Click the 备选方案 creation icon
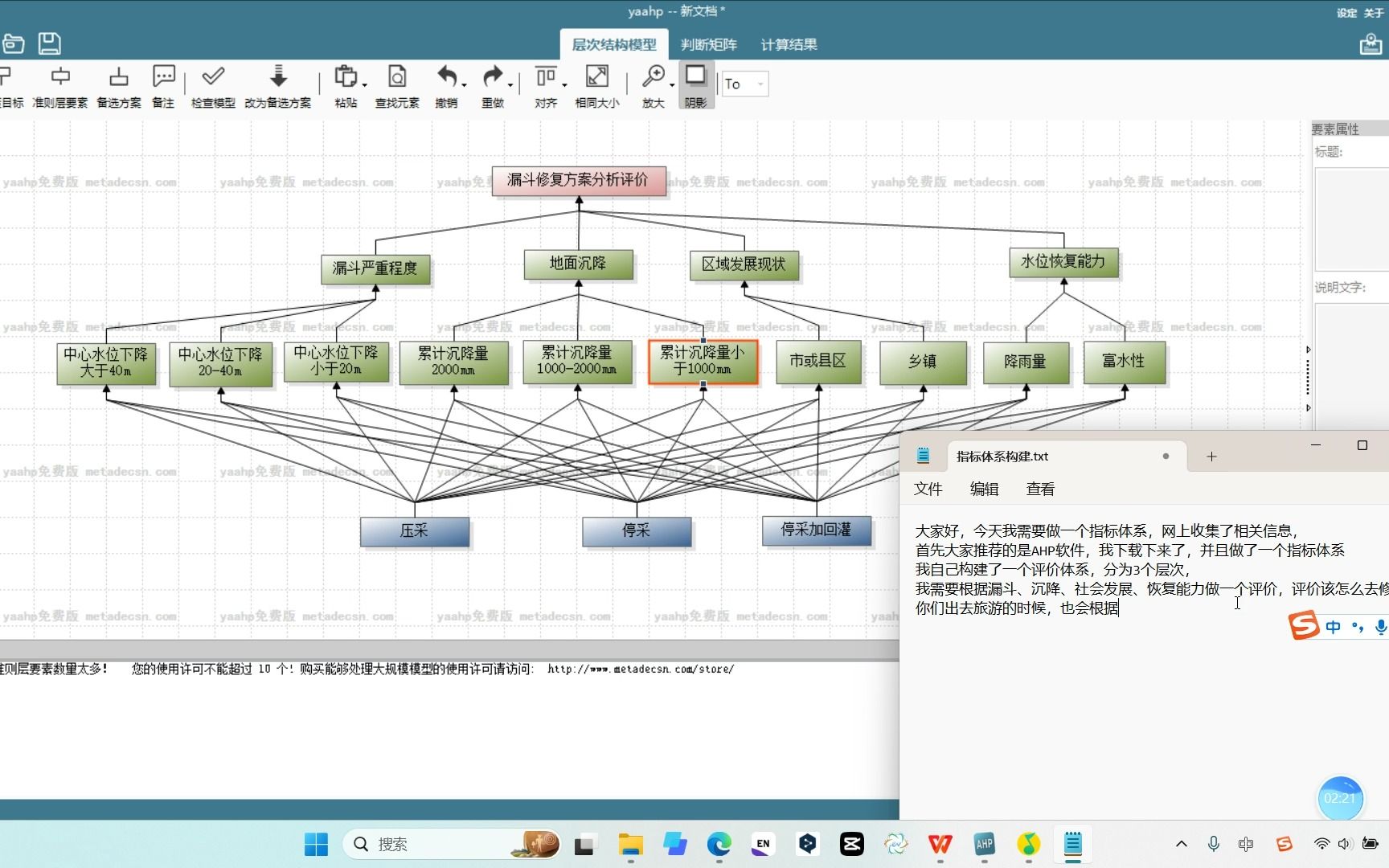This screenshot has width=1389, height=868. click(118, 84)
